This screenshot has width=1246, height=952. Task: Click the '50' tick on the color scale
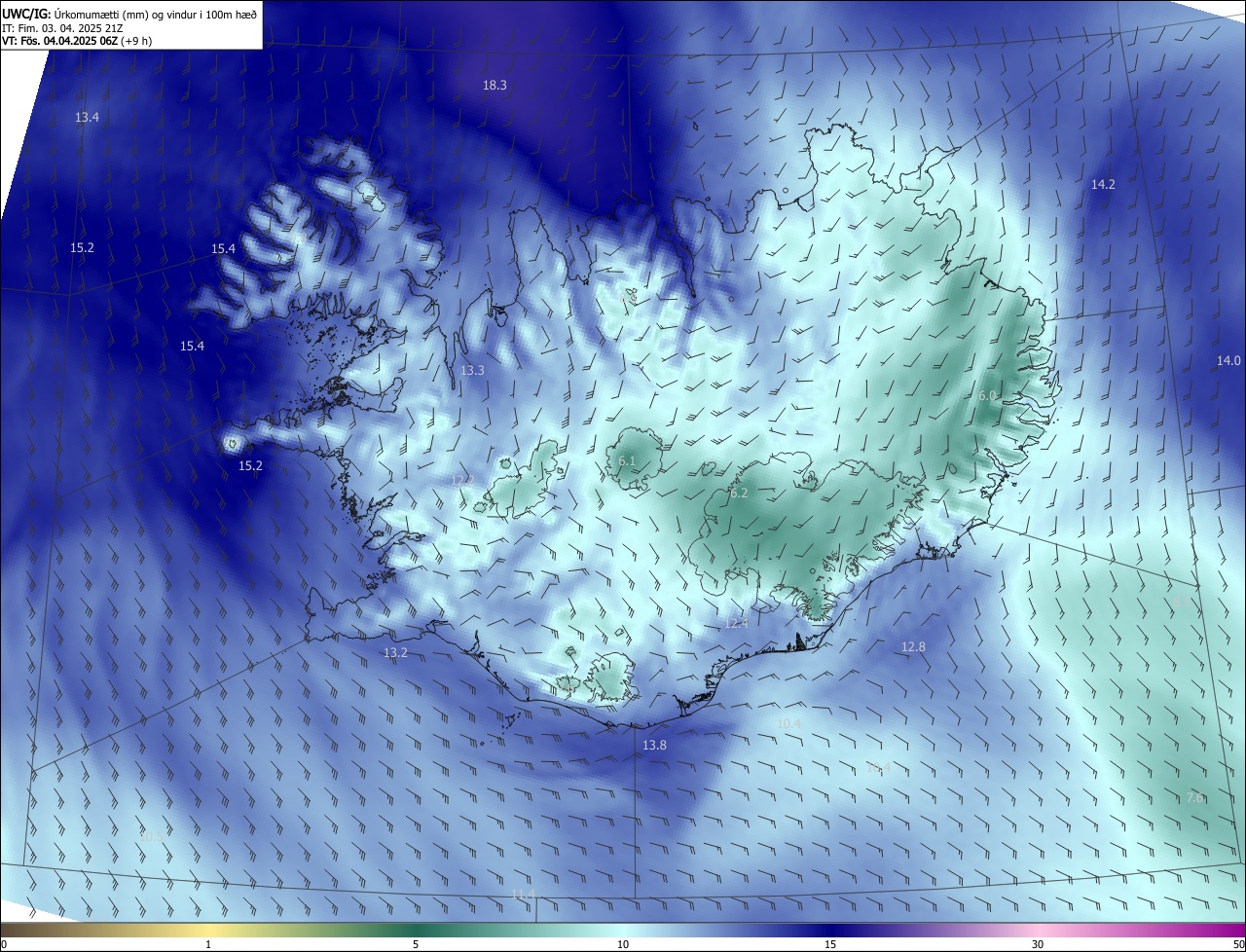pos(1238,944)
